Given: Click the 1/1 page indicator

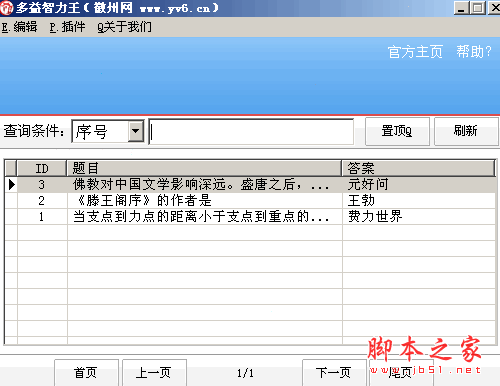Looking at the screenshot, I should tap(245, 373).
